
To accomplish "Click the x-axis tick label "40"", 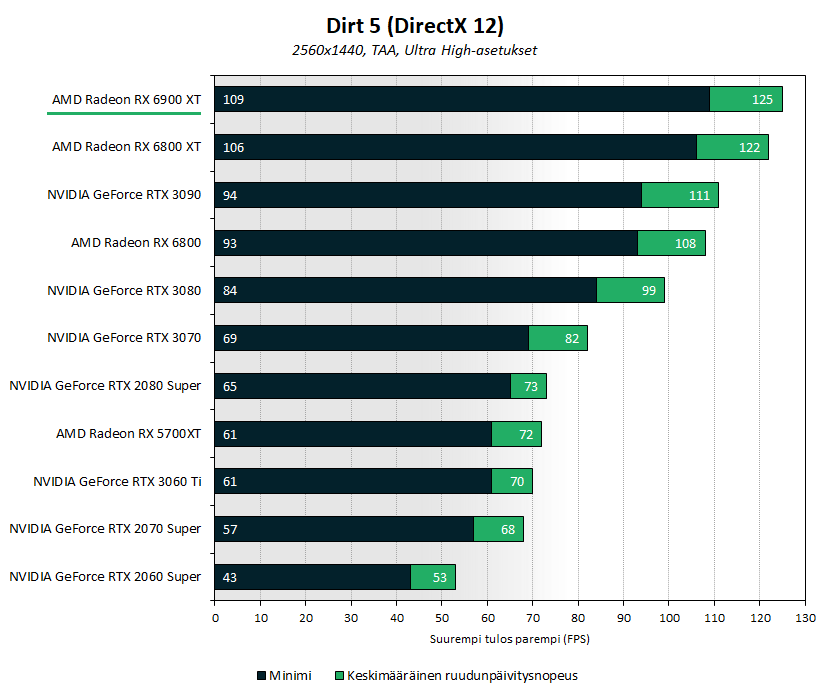I will [x=397, y=618].
